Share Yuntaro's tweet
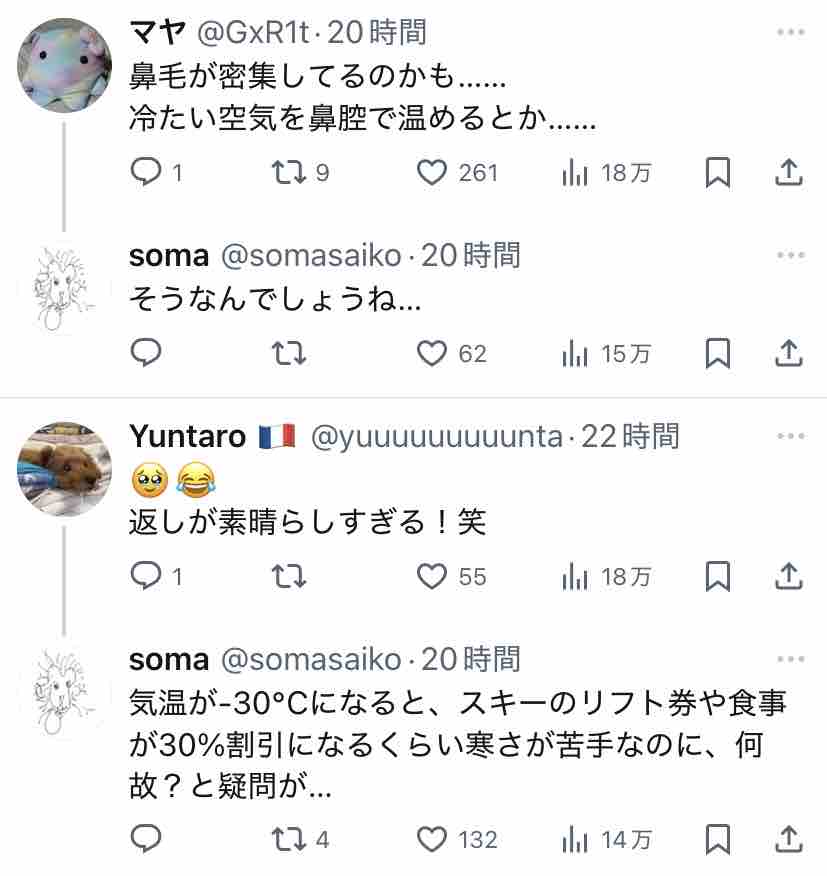 click(789, 576)
